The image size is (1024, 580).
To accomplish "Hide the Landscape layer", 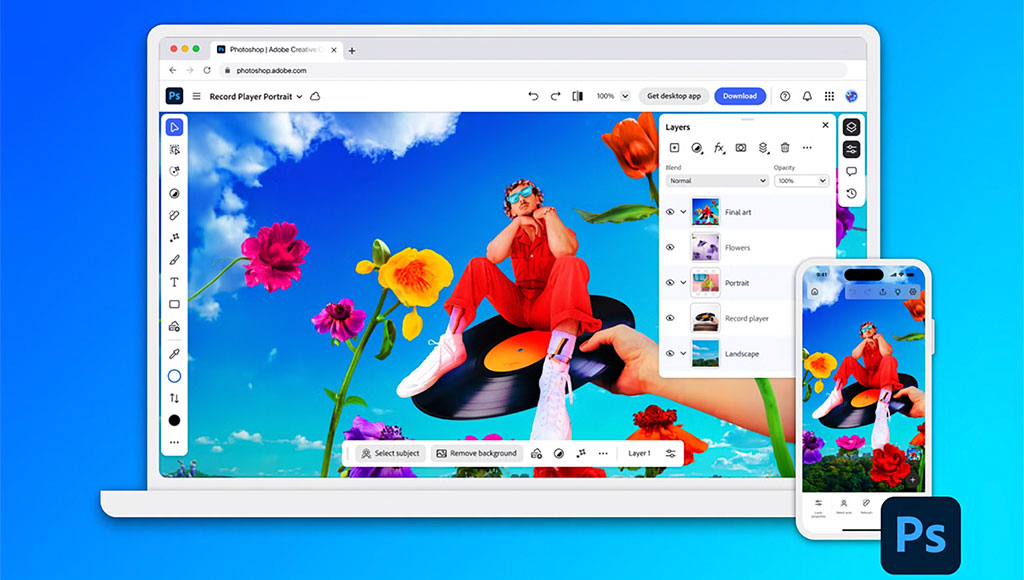I will coord(670,353).
